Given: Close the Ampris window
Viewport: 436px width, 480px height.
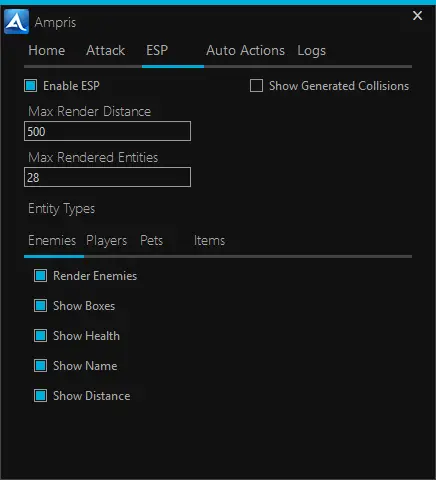Looking at the screenshot, I should tap(417, 15).
